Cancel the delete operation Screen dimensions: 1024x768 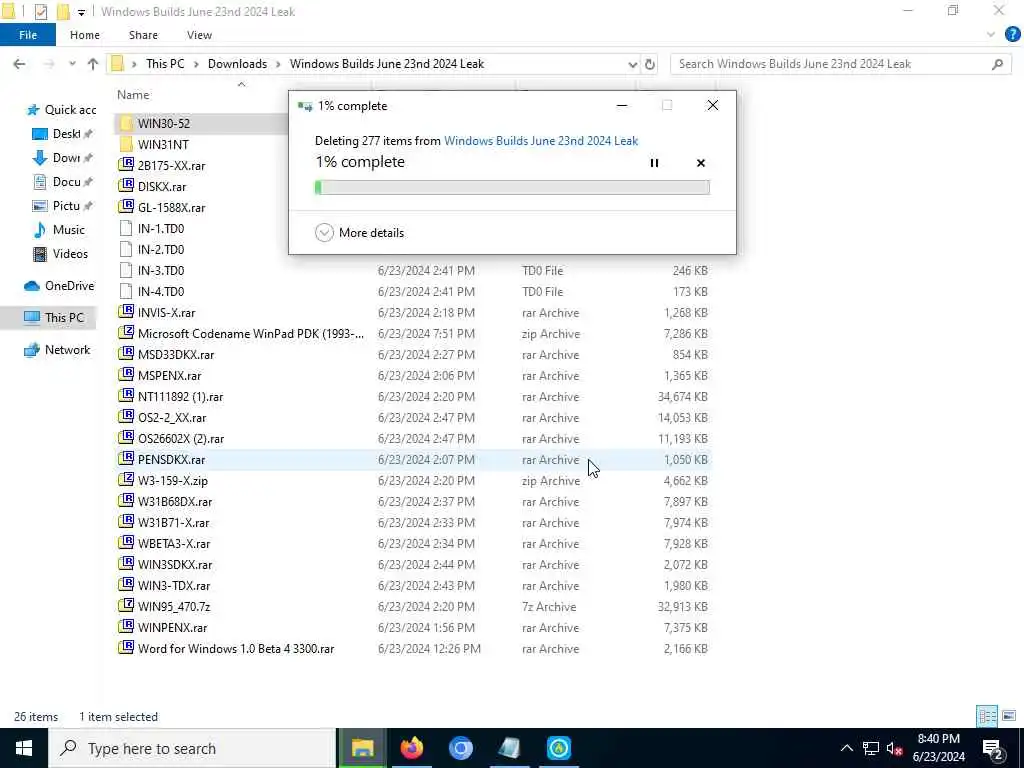[701, 163]
